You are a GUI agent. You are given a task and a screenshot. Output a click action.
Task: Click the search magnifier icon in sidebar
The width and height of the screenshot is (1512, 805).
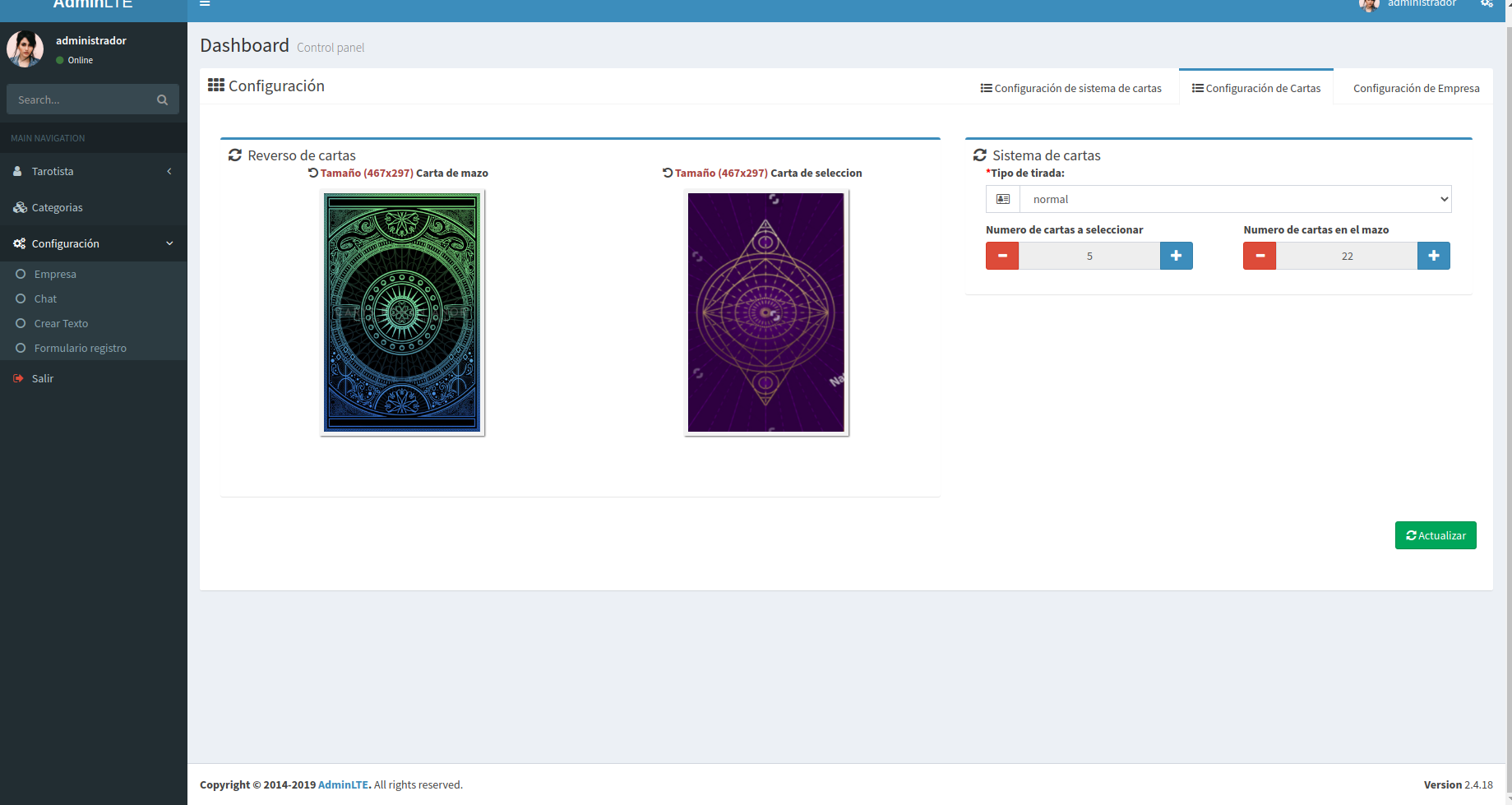coord(162,99)
